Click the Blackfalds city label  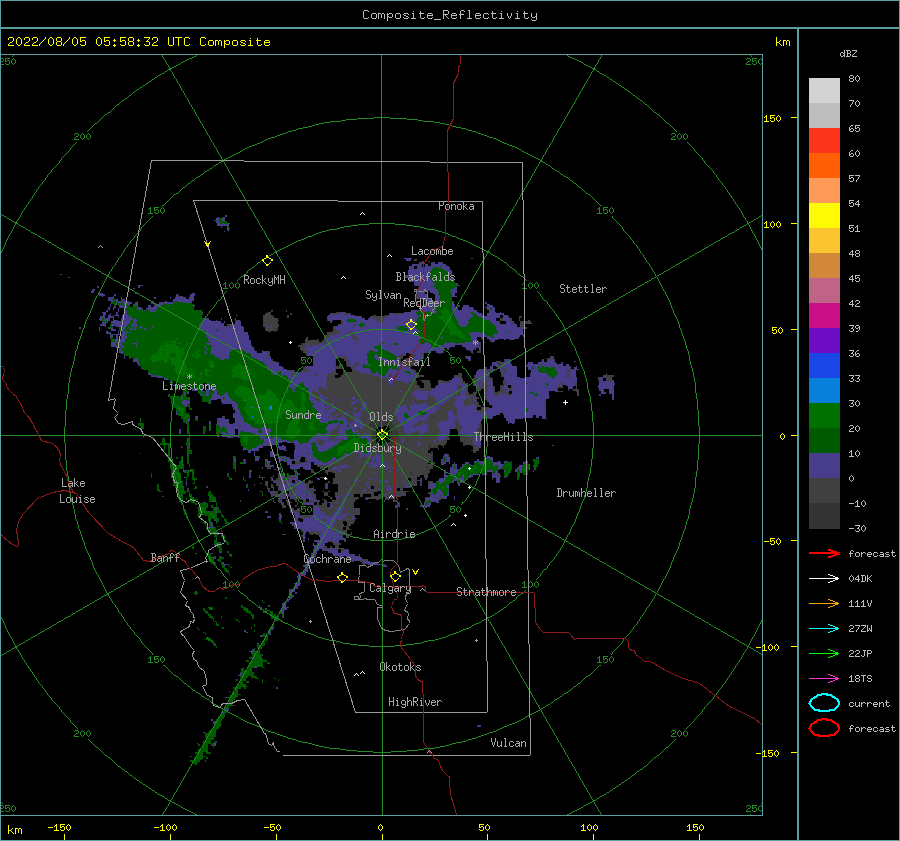coord(425,277)
